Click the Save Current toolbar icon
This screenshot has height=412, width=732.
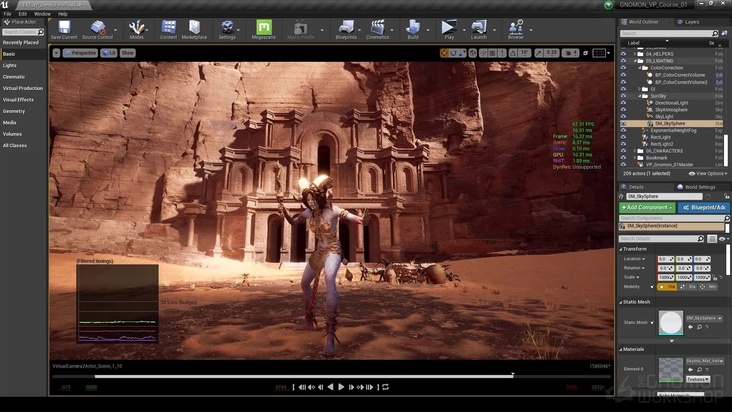pyautogui.click(x=64, y=28)
